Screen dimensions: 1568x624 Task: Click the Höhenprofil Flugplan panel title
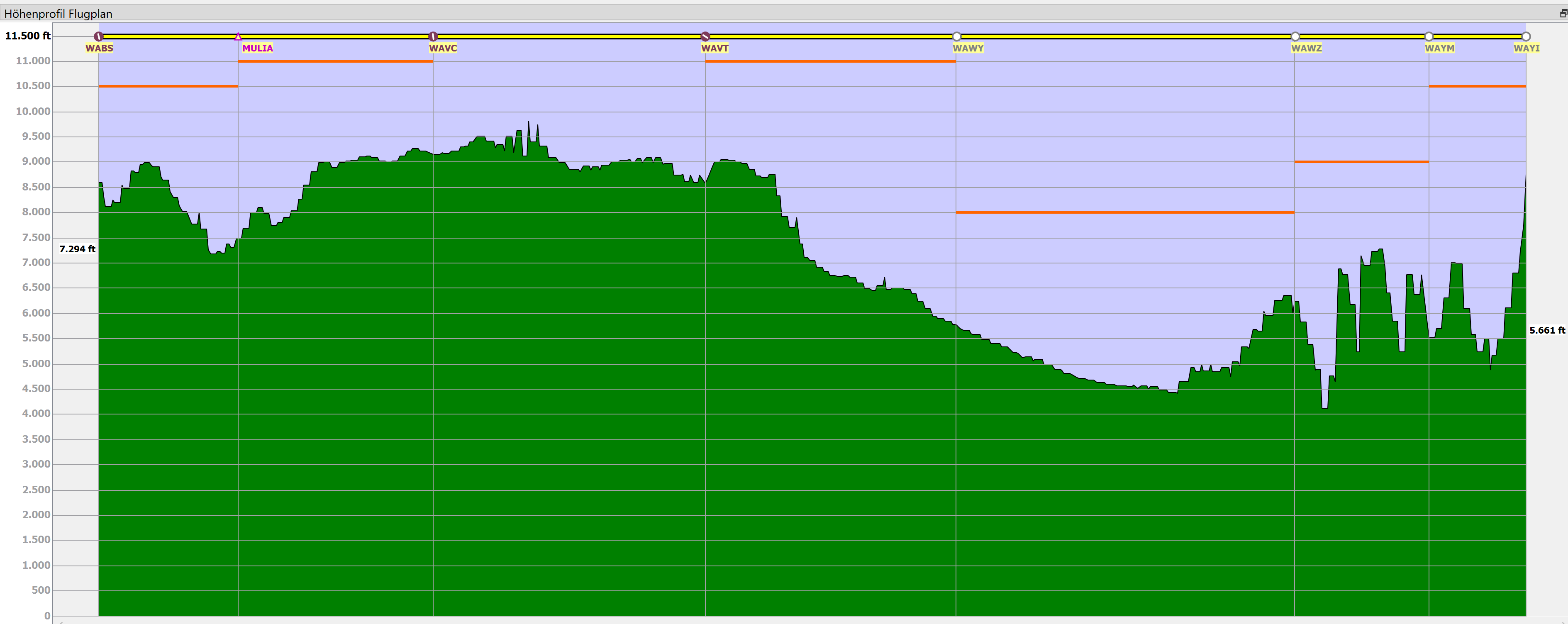pos(58,13)
